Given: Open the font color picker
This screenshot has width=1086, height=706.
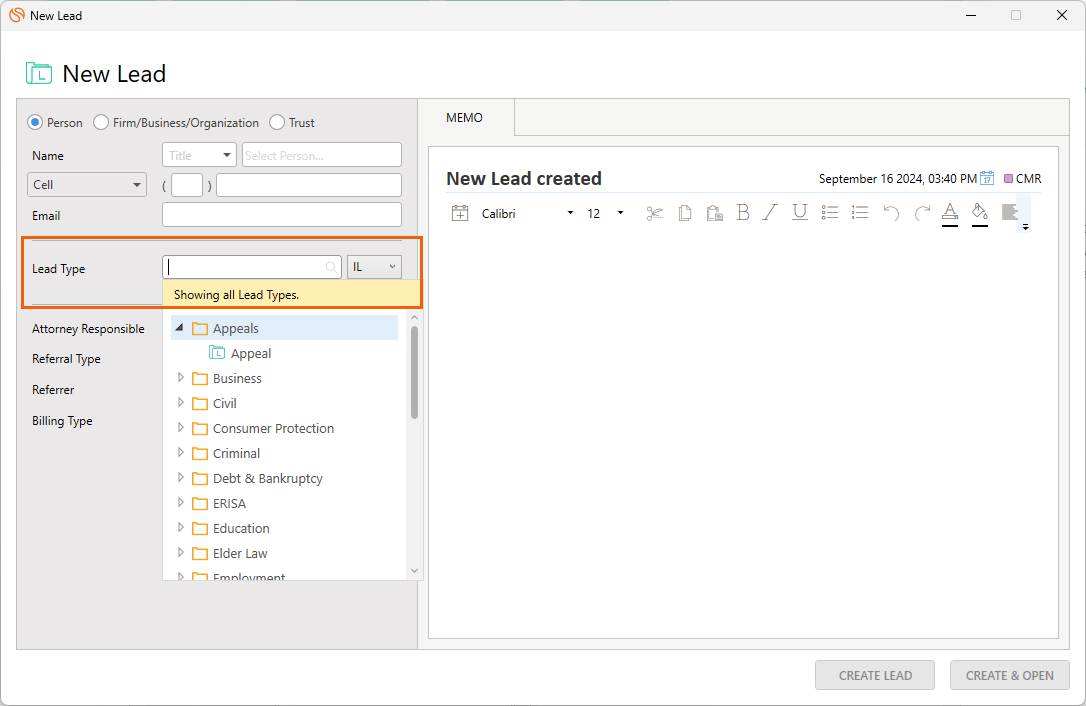Looking at the screenshot, I should coord(950,213).
